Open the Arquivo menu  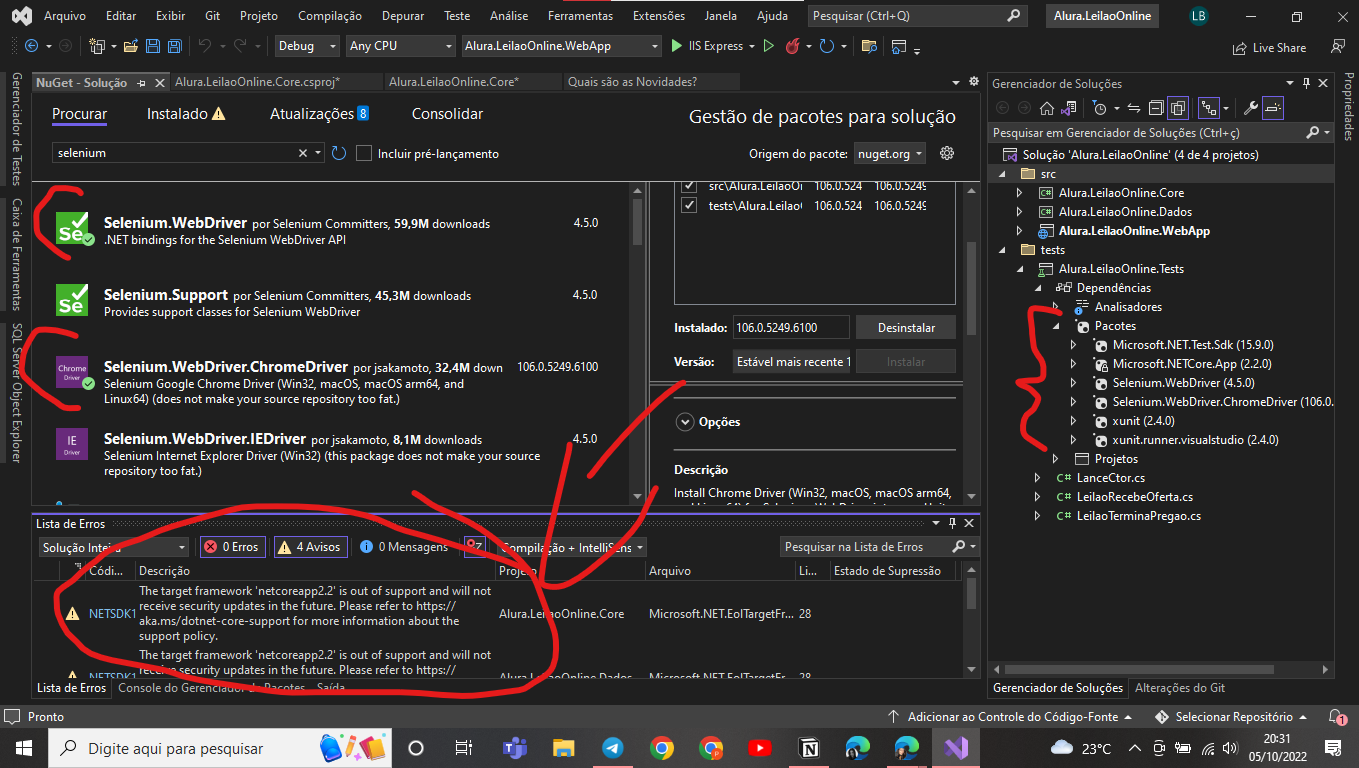(65, 16)
